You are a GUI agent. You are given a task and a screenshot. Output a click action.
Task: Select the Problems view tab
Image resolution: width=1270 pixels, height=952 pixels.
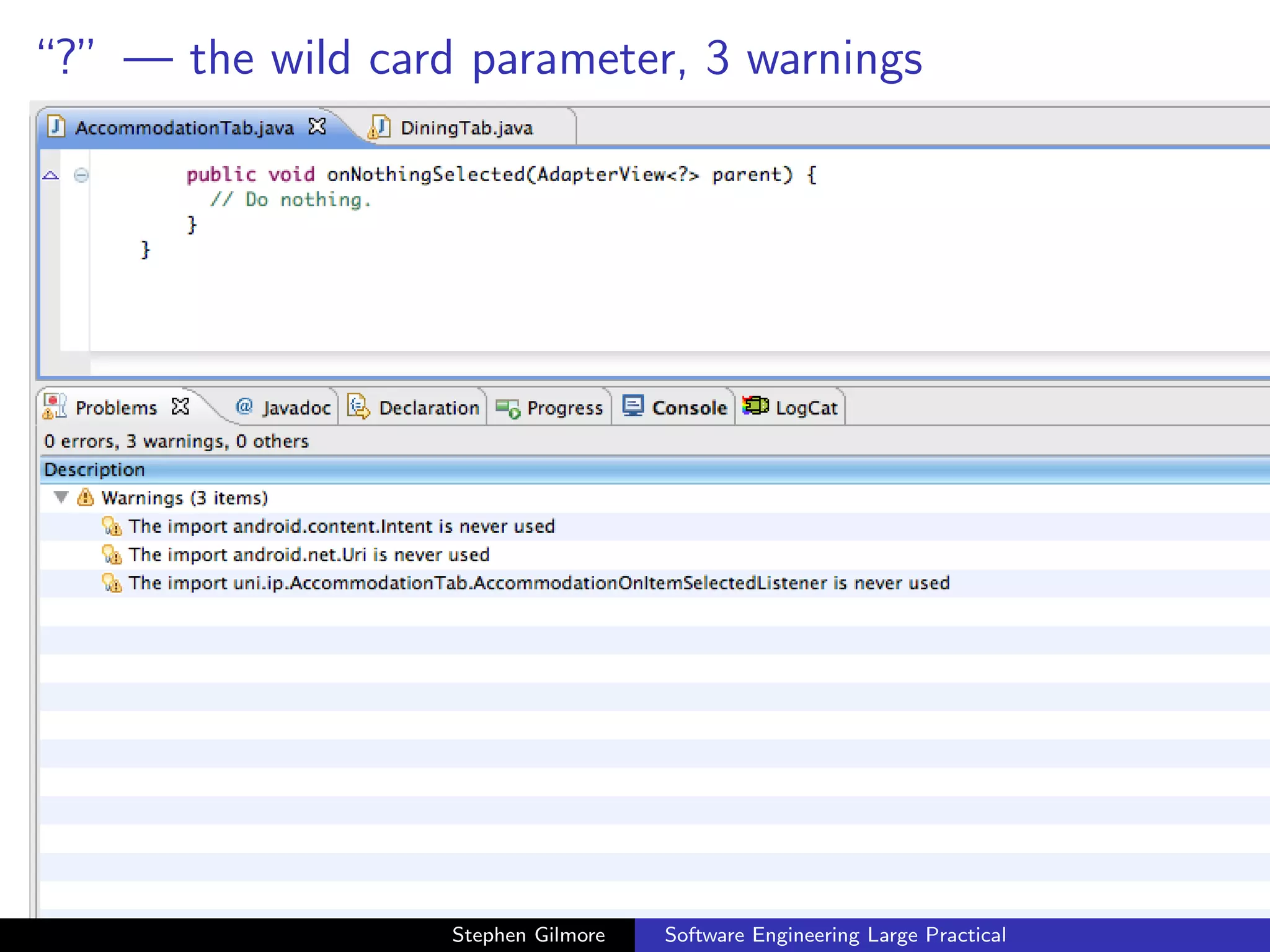tap(116, 408)
